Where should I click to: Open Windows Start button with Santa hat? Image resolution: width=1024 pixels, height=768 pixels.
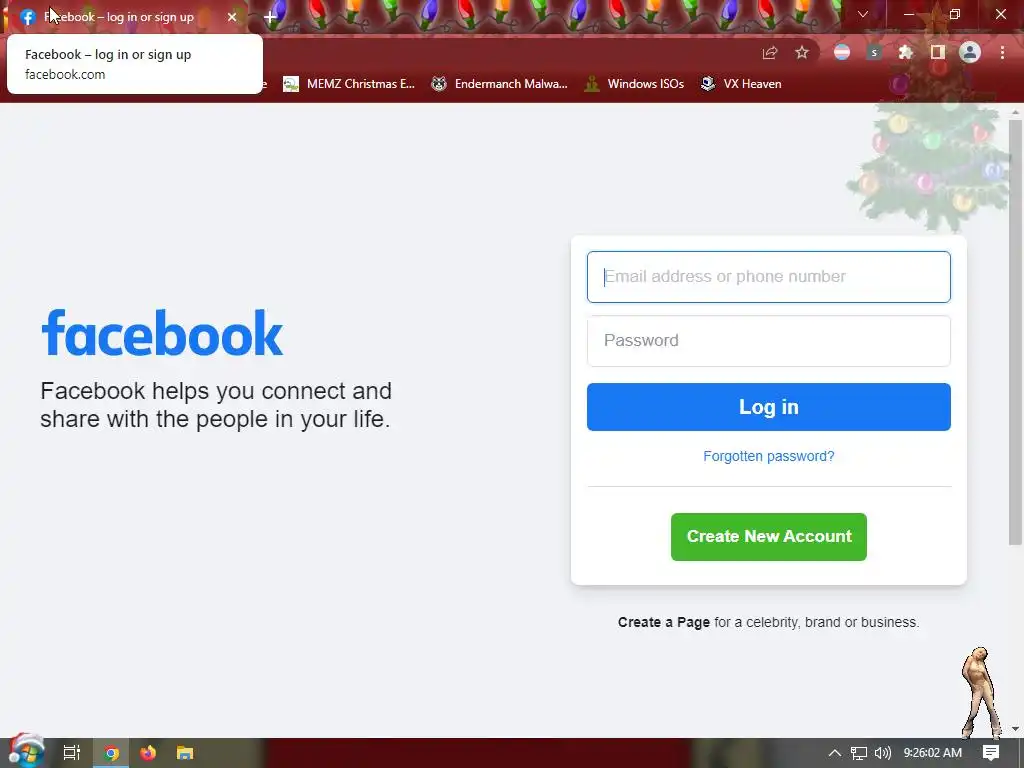click(x=27, y=751)
